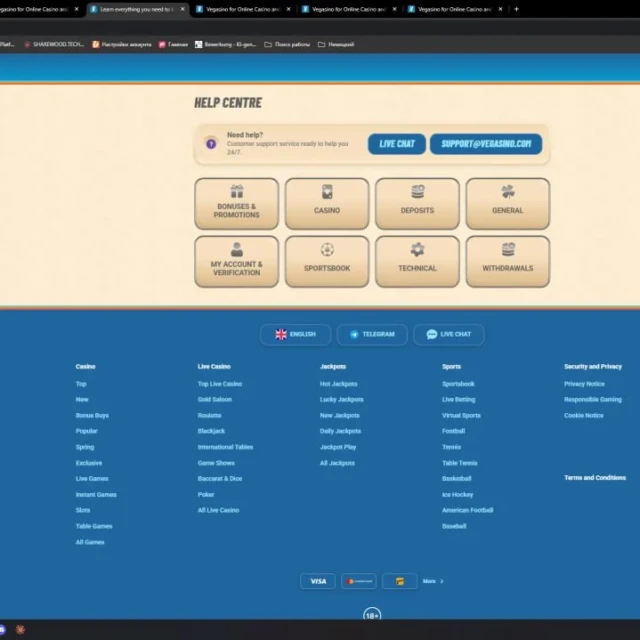Open the Sportsbook help category
This screenshot has height=640, width=640.
(327, 262)
